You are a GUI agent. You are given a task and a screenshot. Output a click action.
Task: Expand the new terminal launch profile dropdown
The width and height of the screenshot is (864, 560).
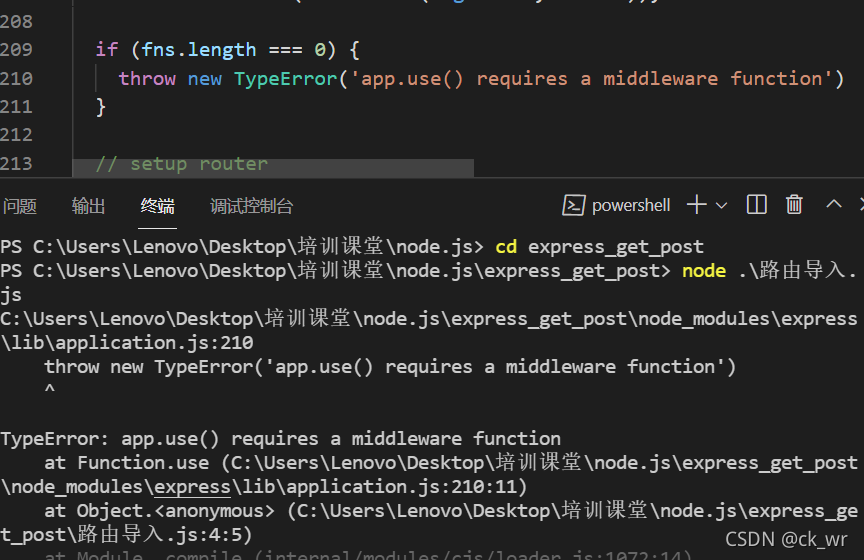click(721, 206)
